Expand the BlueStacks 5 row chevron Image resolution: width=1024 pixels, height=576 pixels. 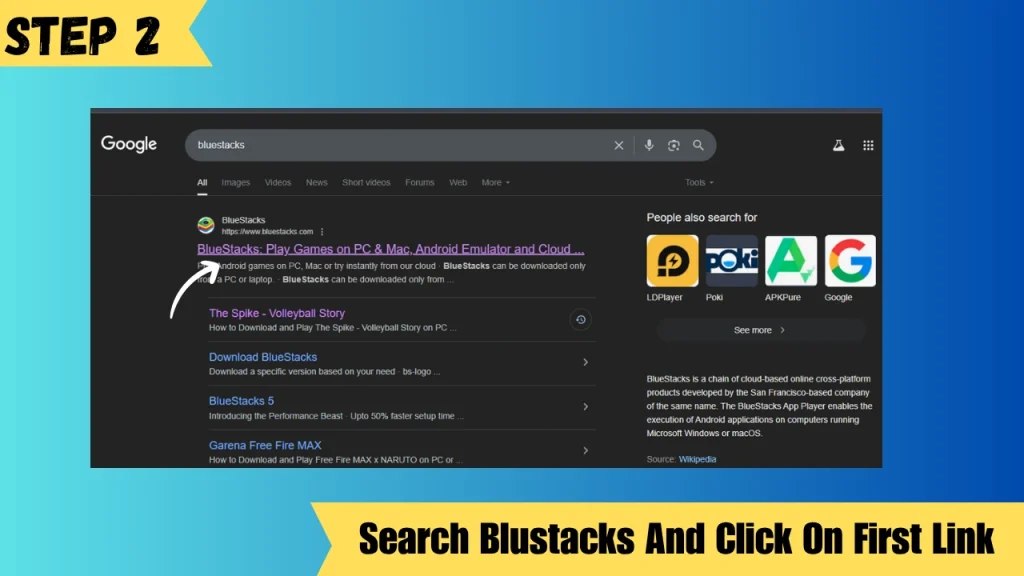click(585, 406)
